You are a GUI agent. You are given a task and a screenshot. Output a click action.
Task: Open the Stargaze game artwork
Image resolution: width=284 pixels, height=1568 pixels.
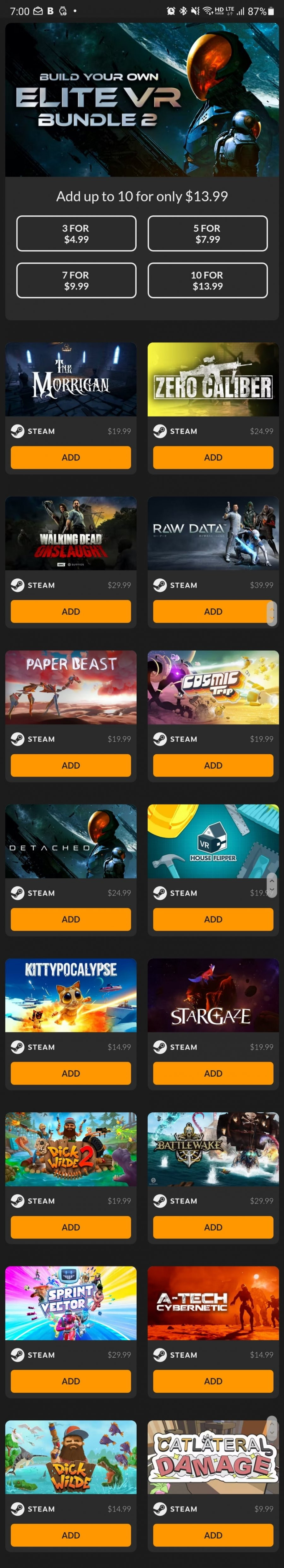coord(213,995)
